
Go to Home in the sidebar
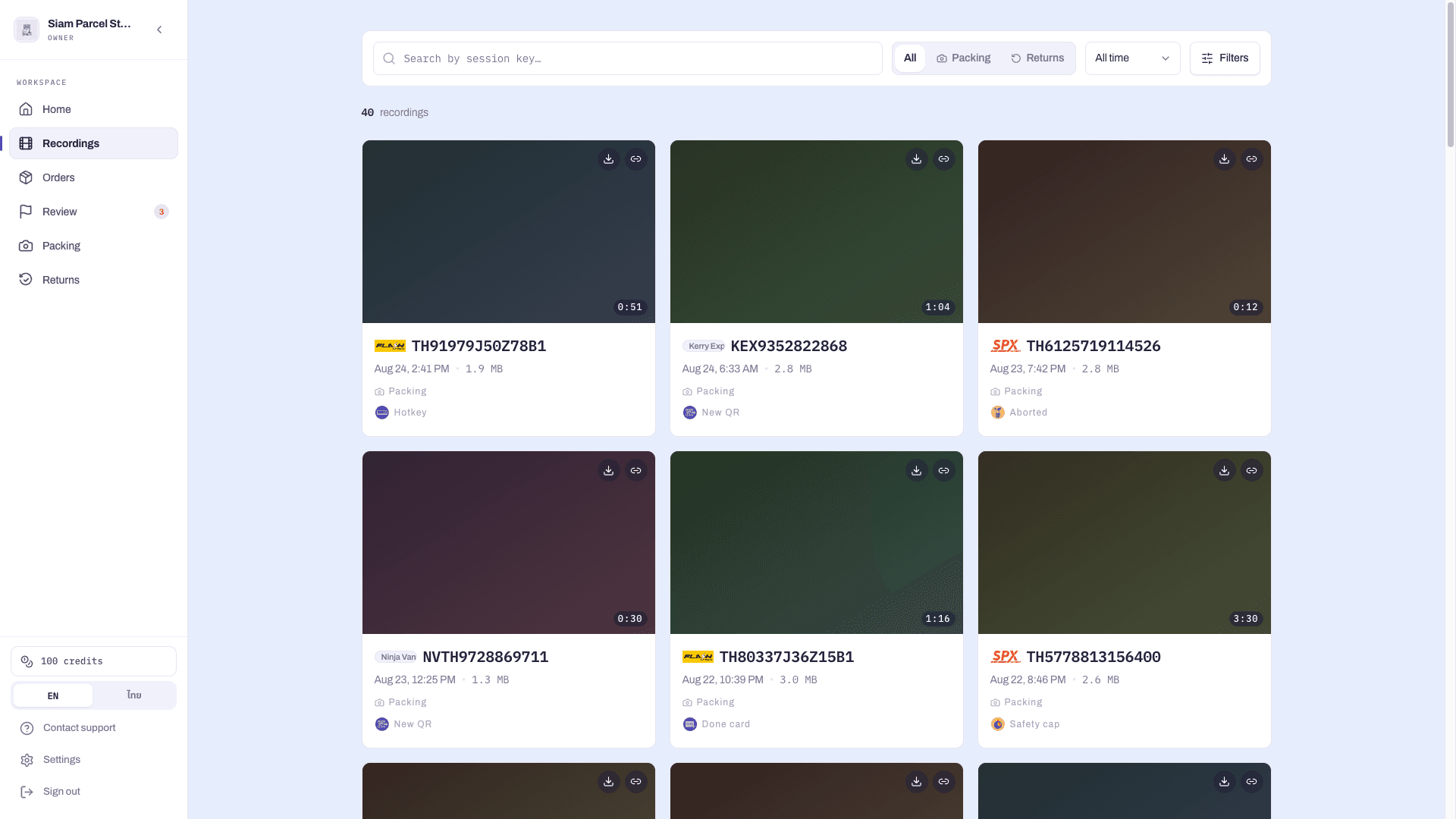pos(94,109)
